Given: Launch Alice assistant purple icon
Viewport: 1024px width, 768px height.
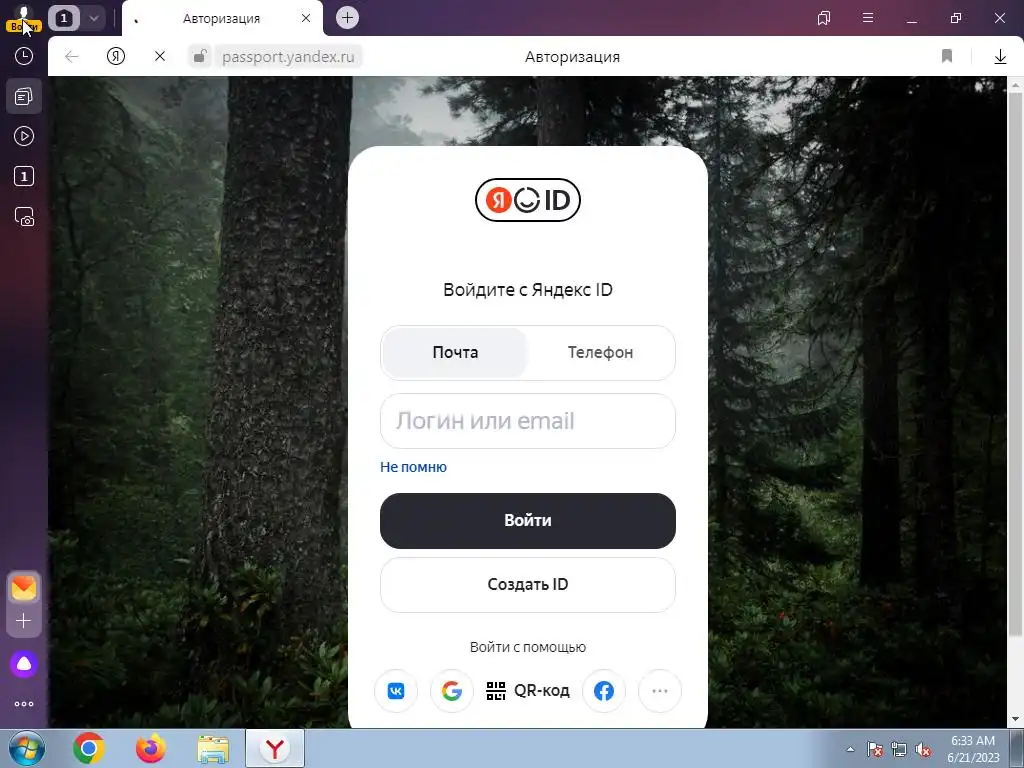Looking at the screenshot, I should 24,664.
